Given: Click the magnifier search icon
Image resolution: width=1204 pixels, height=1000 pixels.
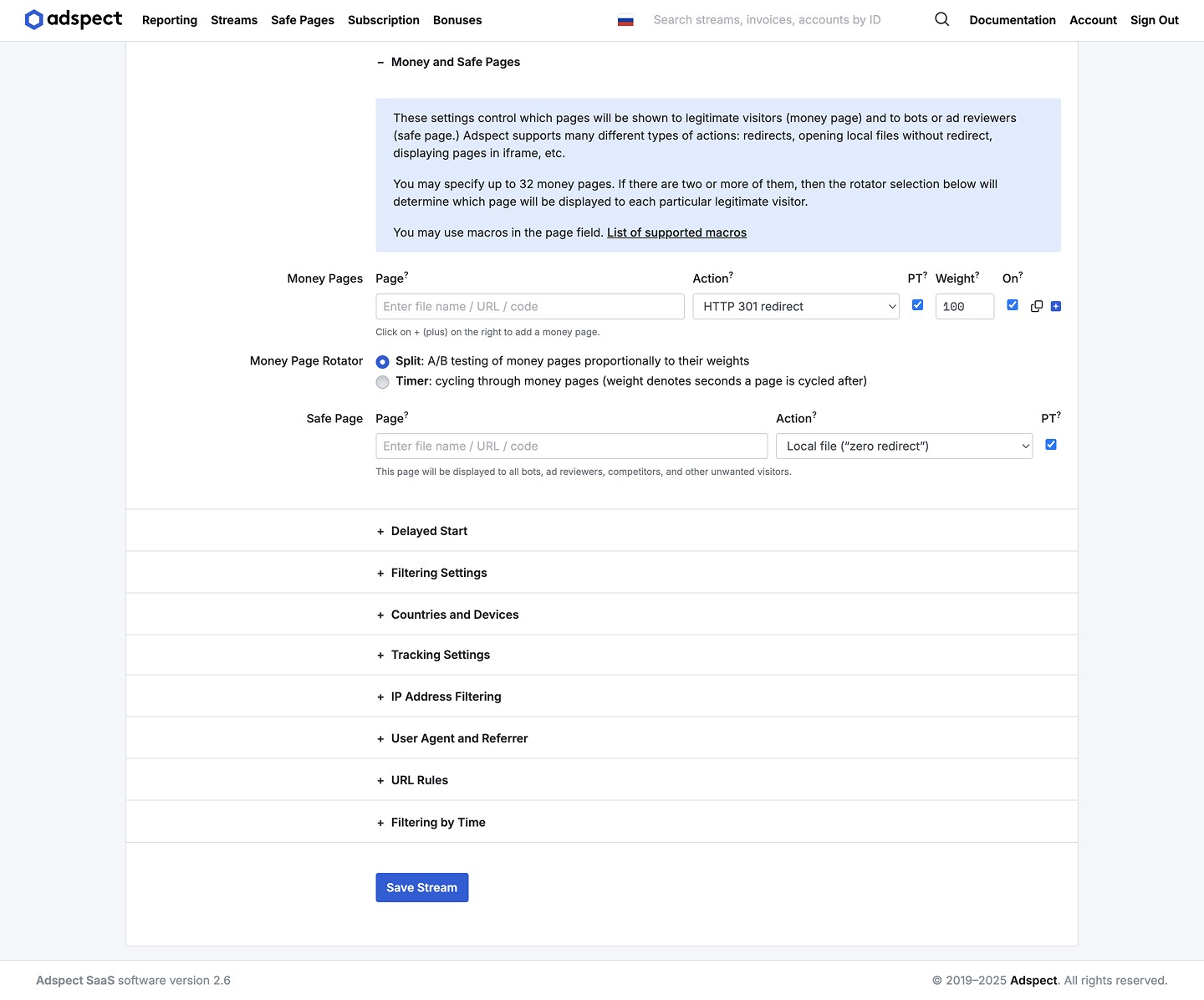Looking at the screenshot, I should [x=941, y=19].
